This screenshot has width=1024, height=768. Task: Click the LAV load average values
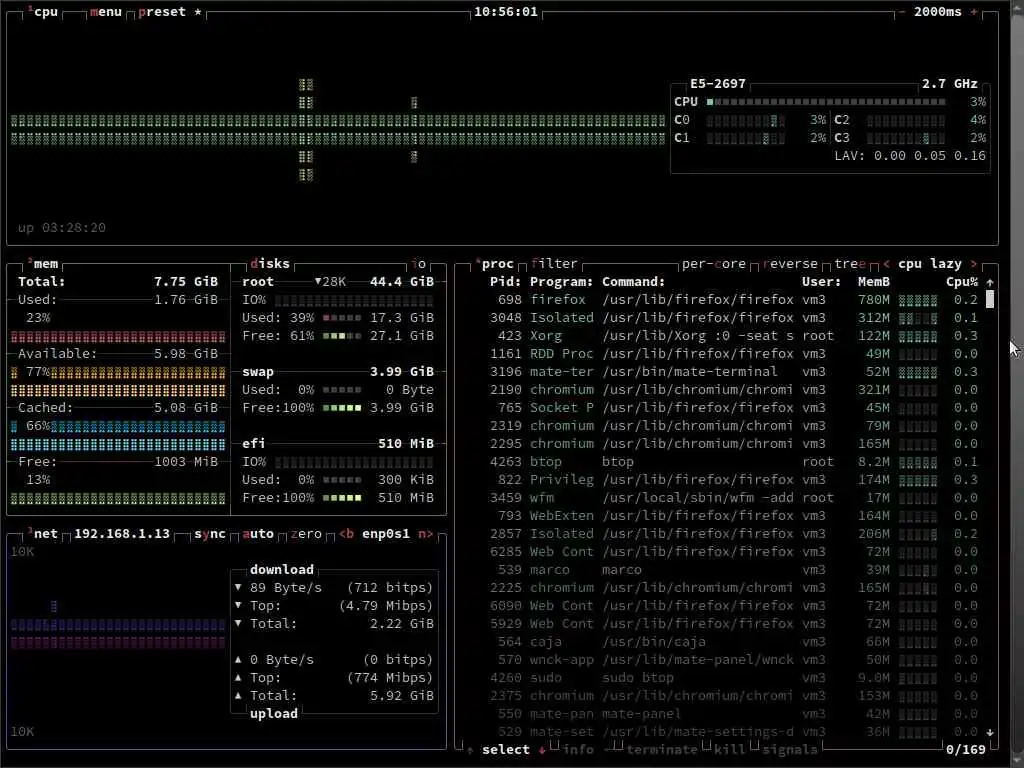[910, 156]
